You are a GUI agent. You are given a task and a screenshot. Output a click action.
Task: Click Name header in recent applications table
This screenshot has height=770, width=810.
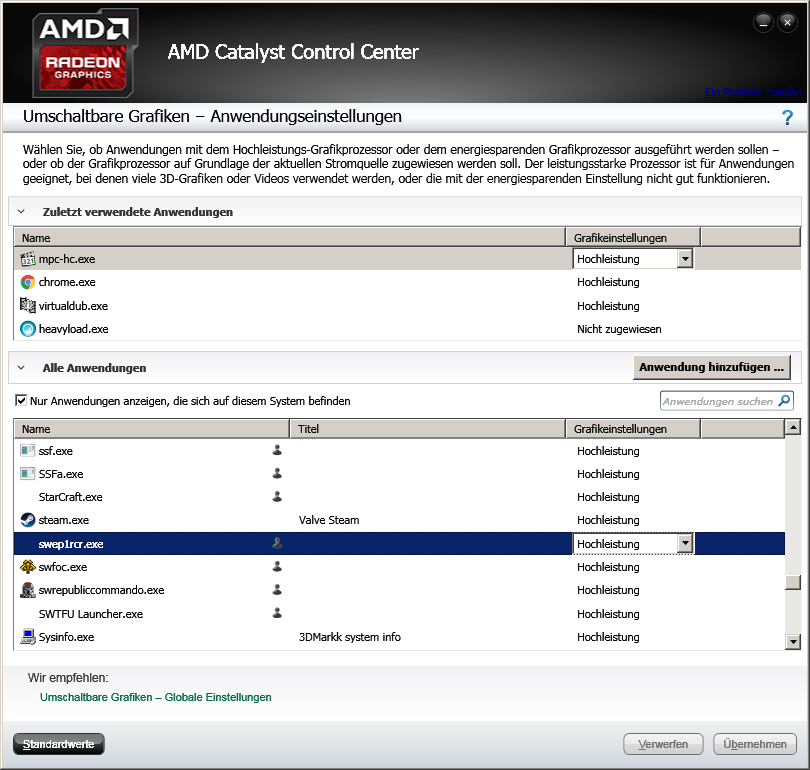coord(290,238)
